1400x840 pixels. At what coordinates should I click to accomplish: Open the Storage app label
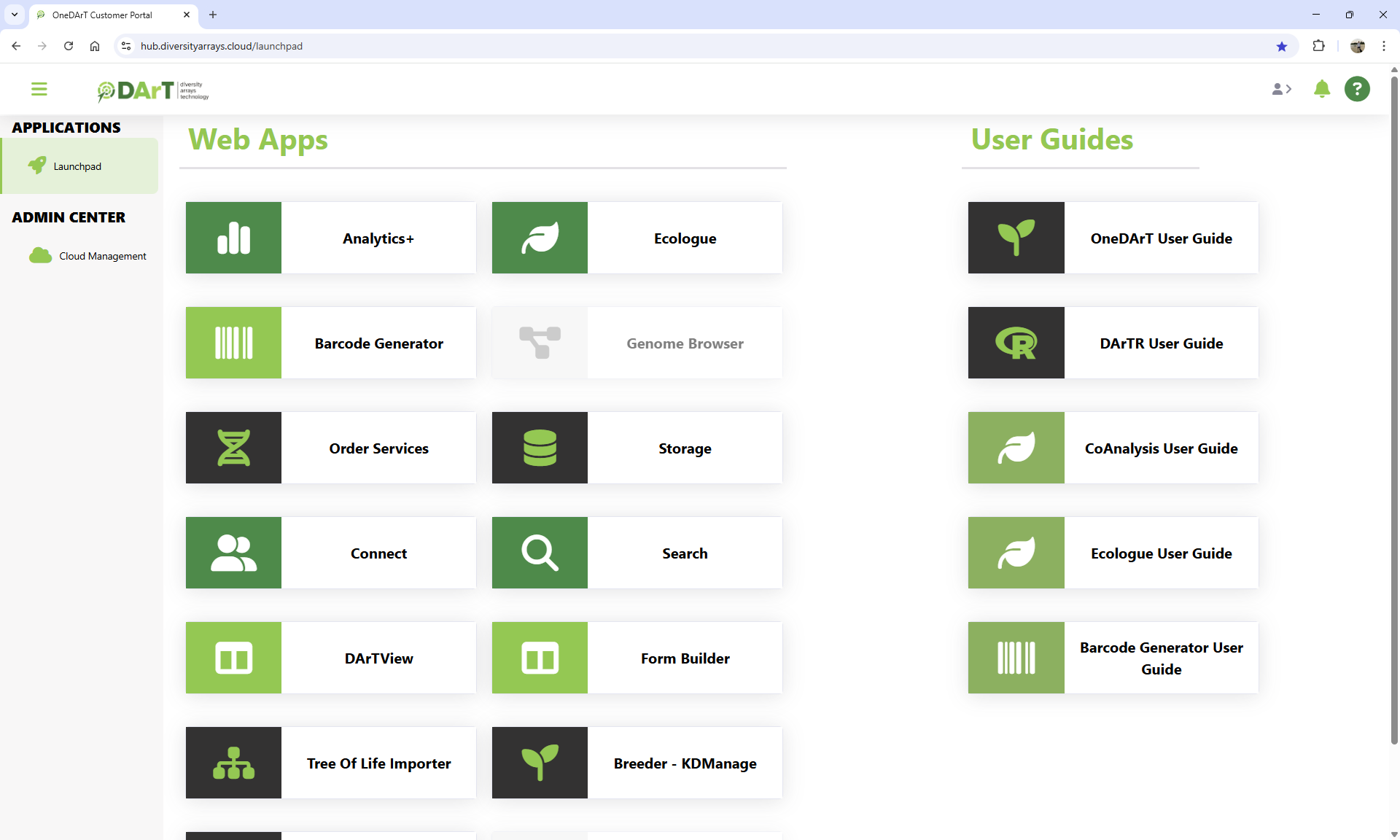point(685,448)
